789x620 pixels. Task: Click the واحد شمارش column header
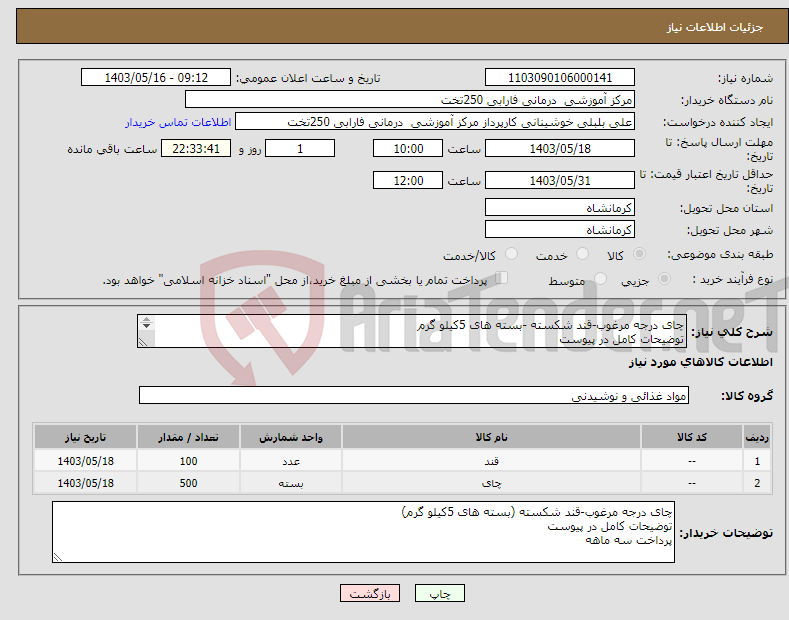coord(291,437)
